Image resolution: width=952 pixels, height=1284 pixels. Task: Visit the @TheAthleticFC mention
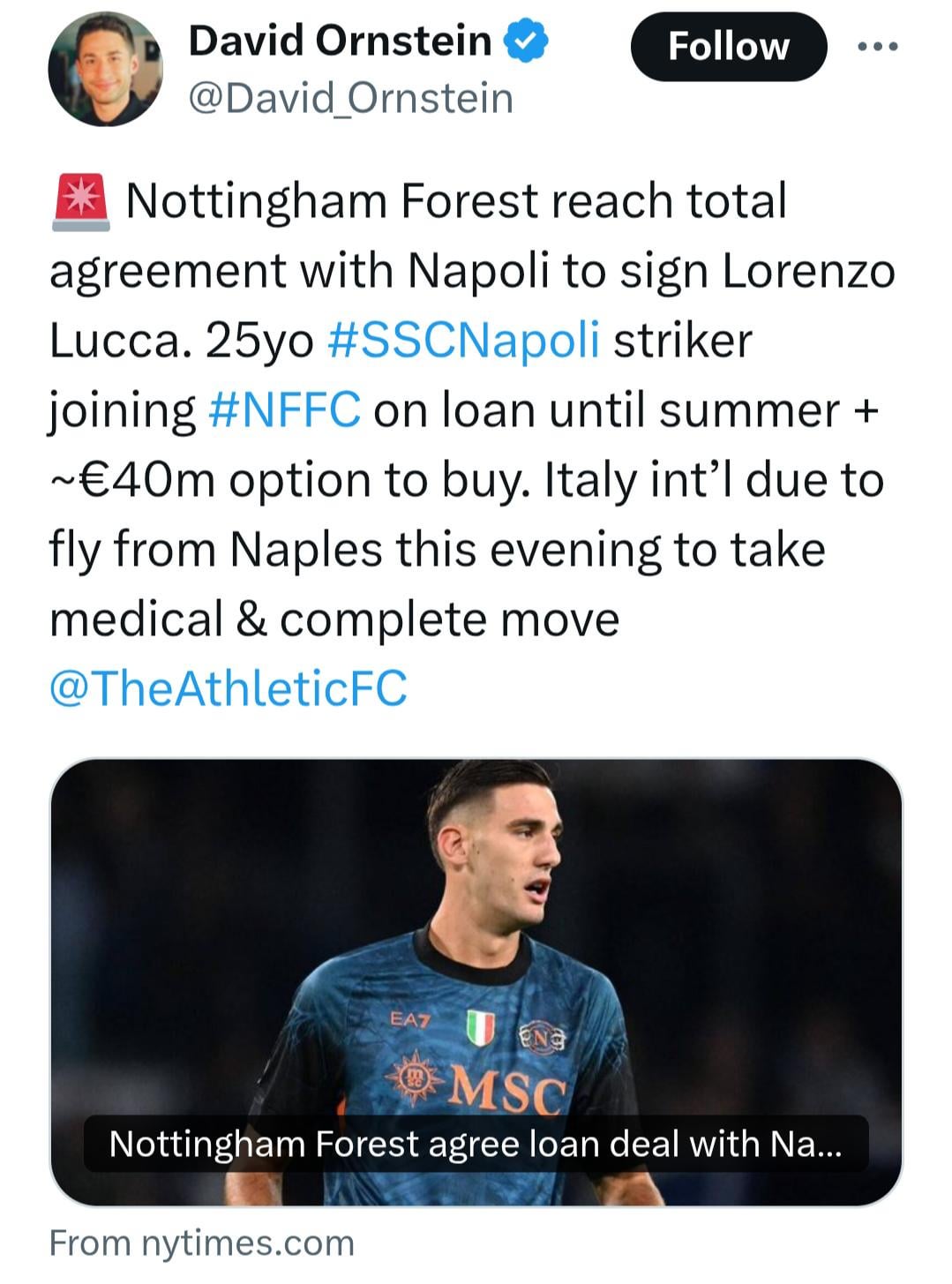(229, 688)
